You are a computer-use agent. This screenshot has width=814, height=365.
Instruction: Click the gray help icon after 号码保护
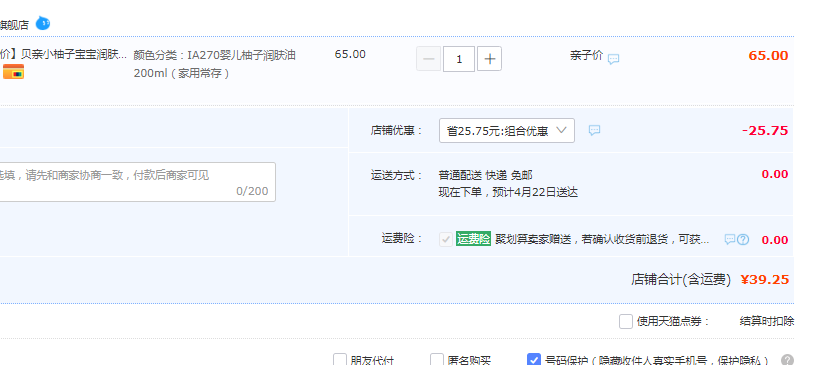click(788, 360)
